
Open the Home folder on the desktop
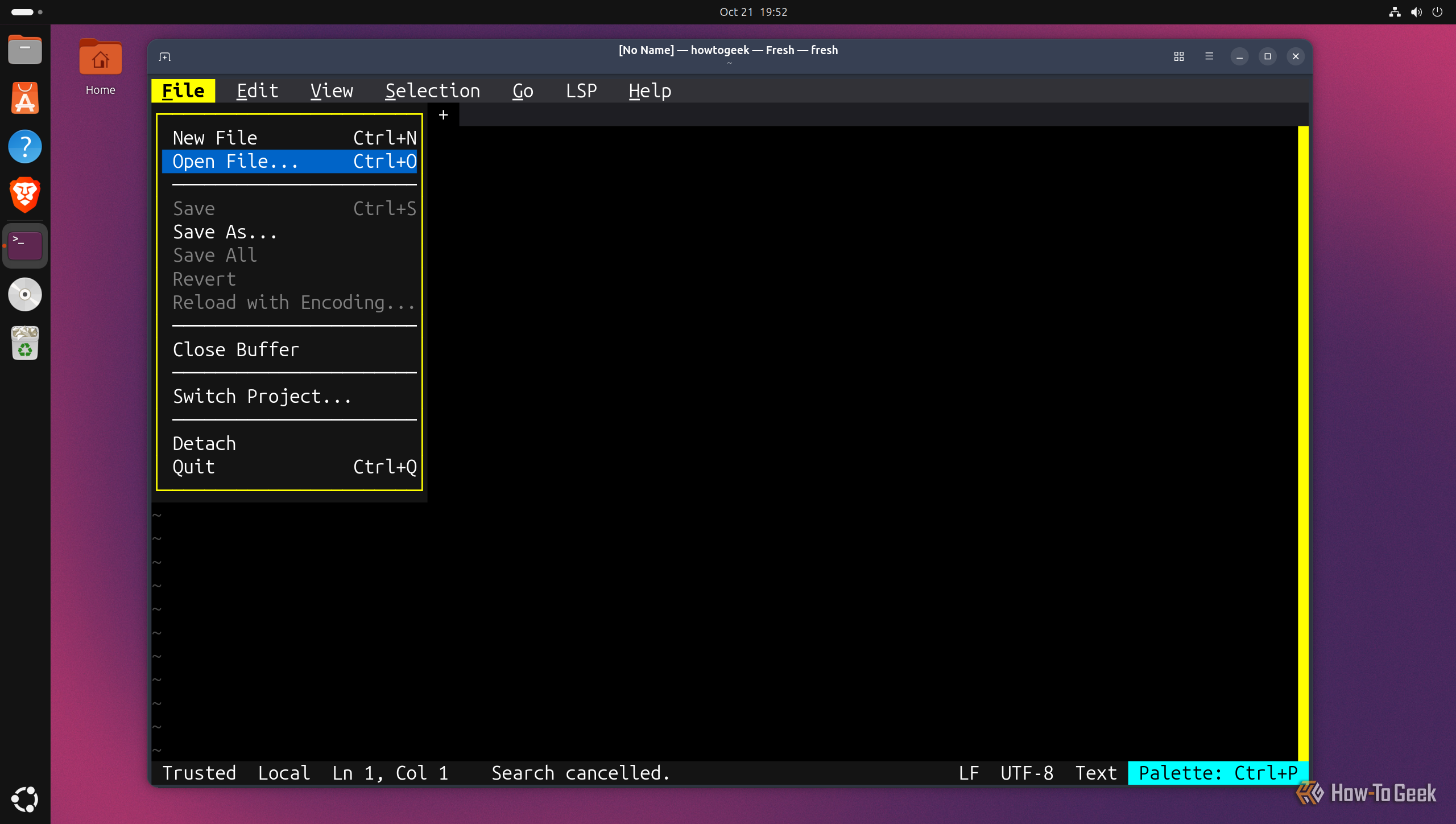pyautogui.click(x=101, y=67)
